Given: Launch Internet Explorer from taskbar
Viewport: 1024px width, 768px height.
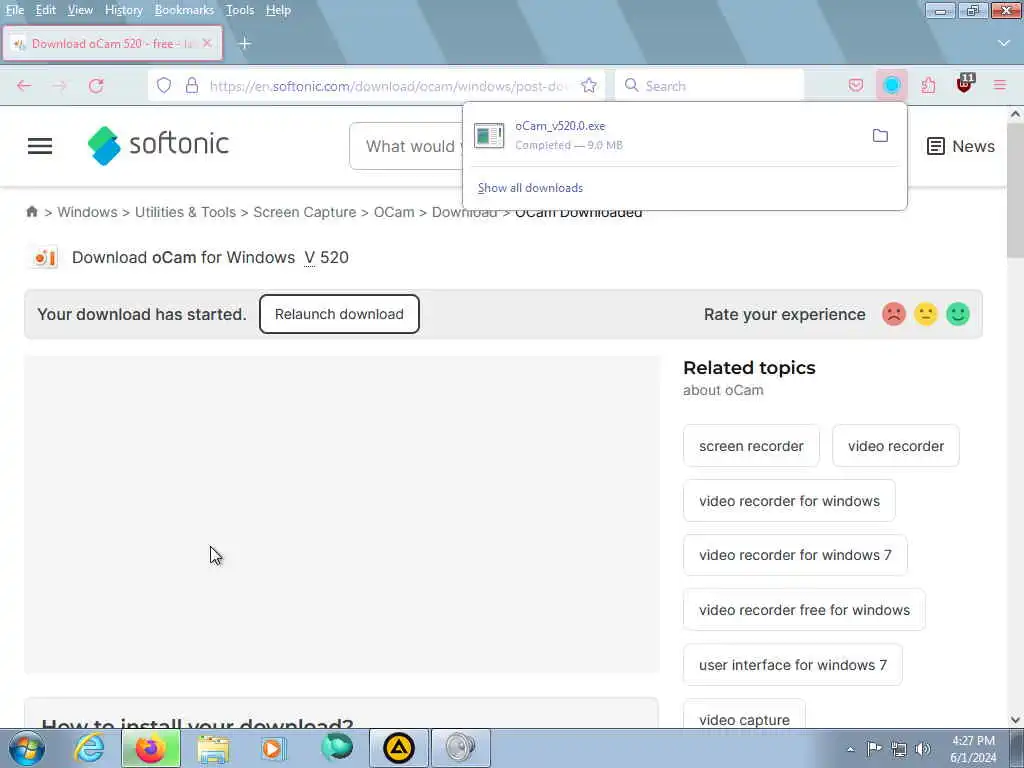Looking at the screenshot, I should (89, 748).
